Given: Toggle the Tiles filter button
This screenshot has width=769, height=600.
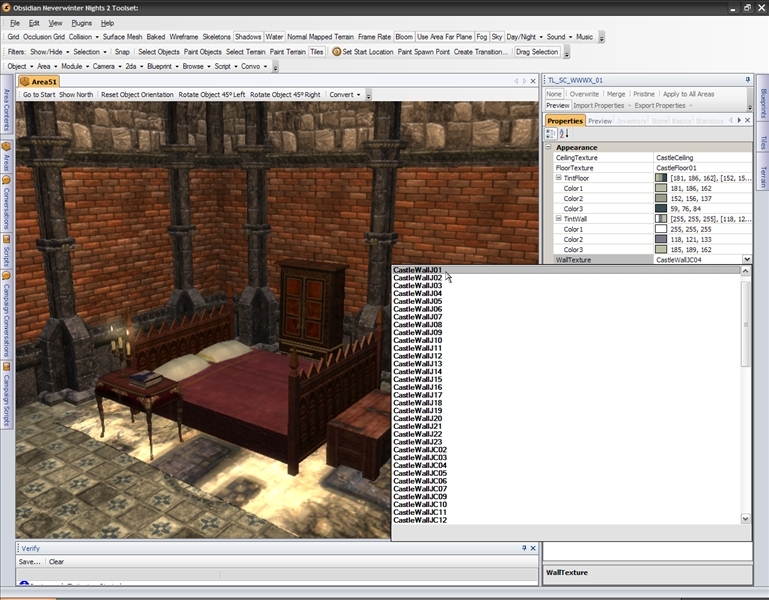Looking at the screenshot, I should click(x=317, y=51).
